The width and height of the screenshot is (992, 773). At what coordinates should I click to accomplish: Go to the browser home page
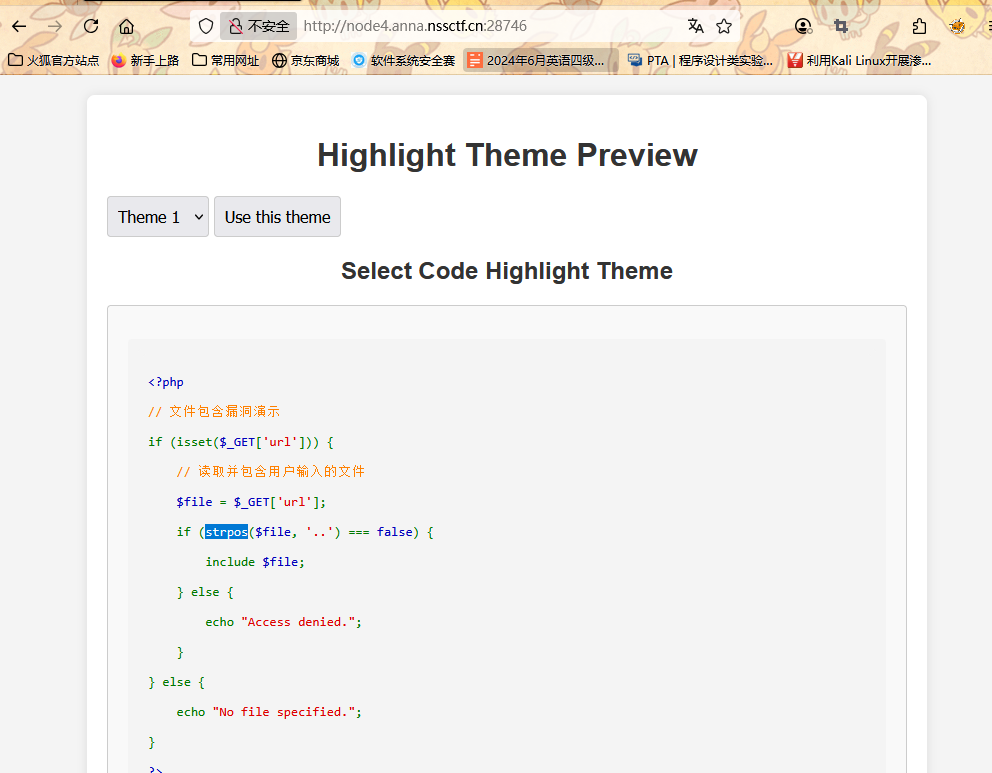tap(126, 26)
